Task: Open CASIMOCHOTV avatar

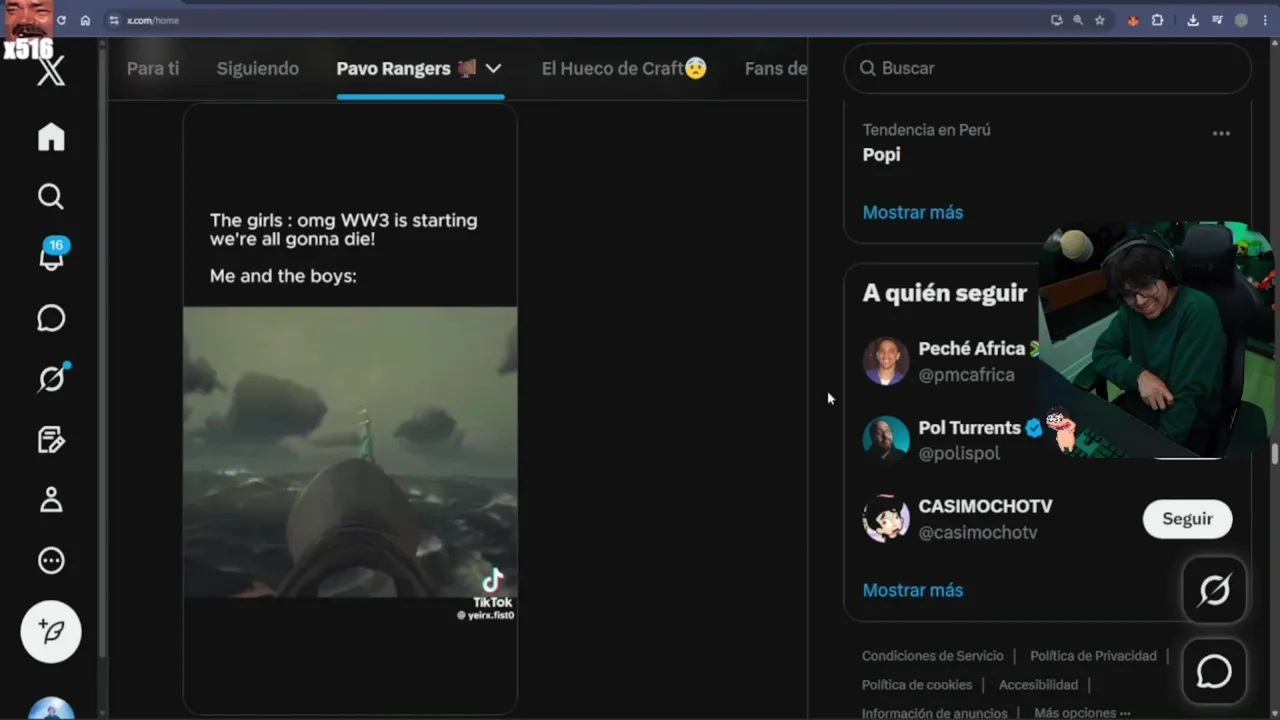Action: (x=886, y=518)
